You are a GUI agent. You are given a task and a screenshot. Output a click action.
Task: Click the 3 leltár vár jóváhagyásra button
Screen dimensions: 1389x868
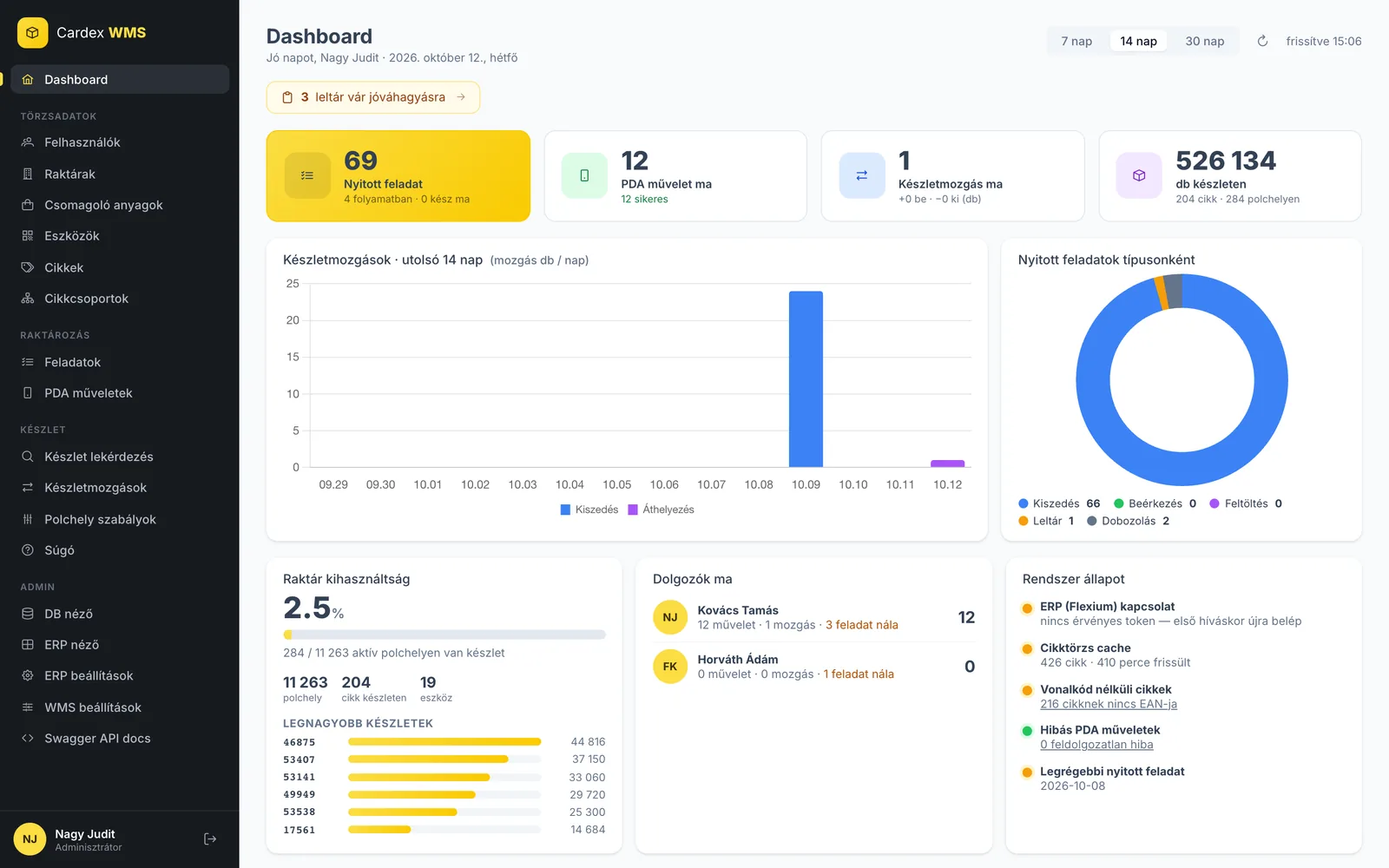(x=373, y=97)
